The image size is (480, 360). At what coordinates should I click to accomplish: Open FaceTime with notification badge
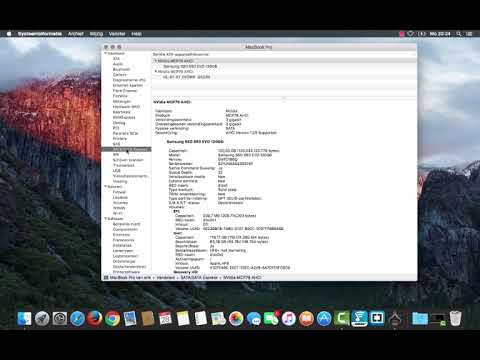[271, 319]
